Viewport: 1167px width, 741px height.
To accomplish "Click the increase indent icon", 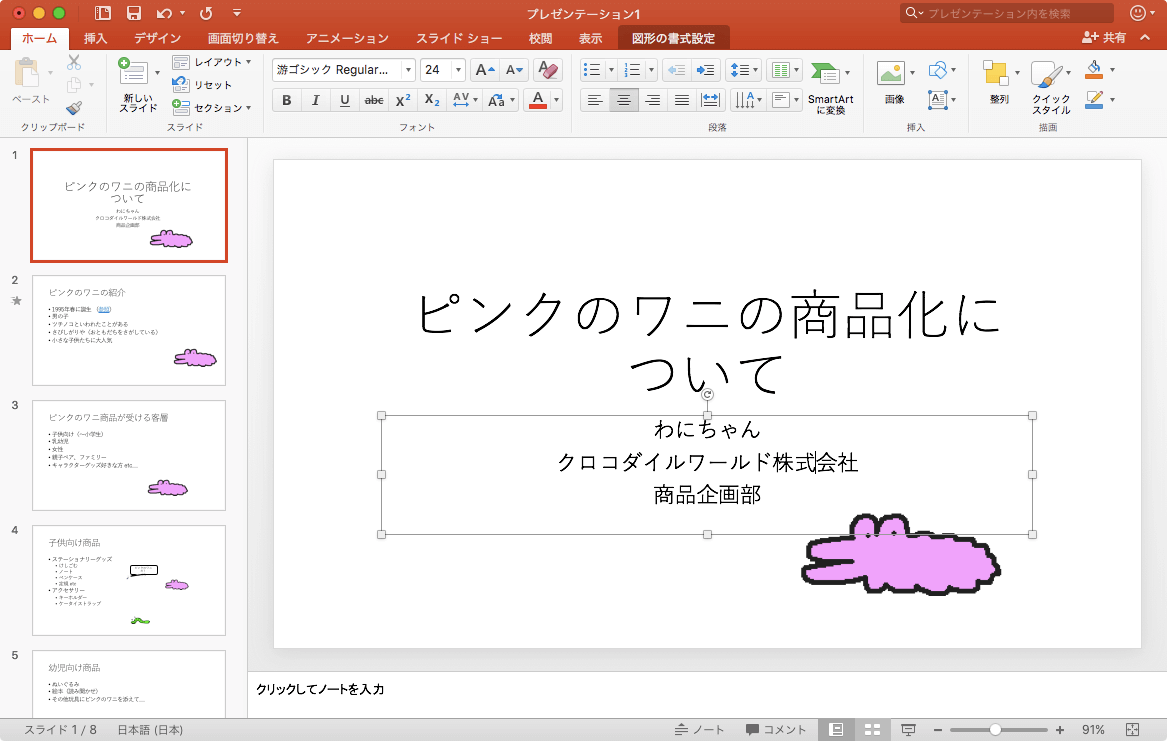I will [706, 70].
